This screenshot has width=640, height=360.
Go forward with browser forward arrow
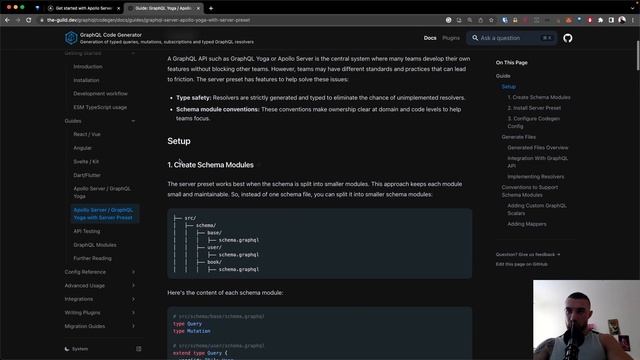tap(18, 20)
